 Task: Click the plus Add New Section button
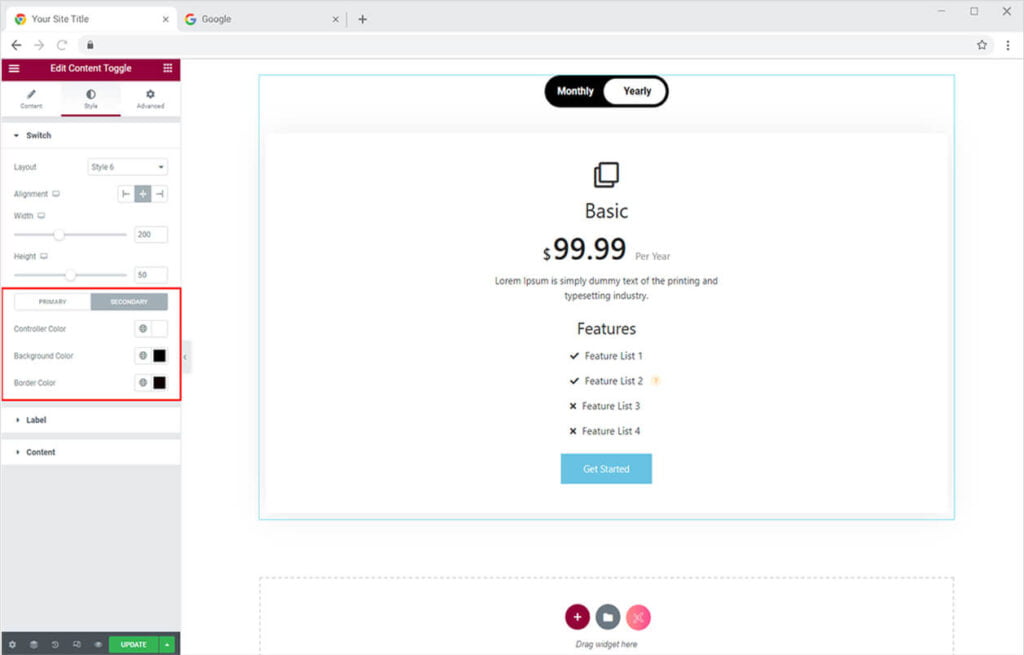(577, 617)
